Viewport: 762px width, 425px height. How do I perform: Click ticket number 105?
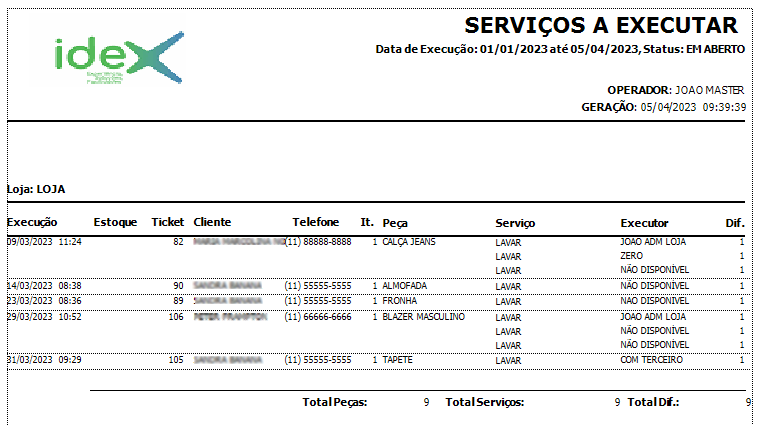click(x=176, y=359)
